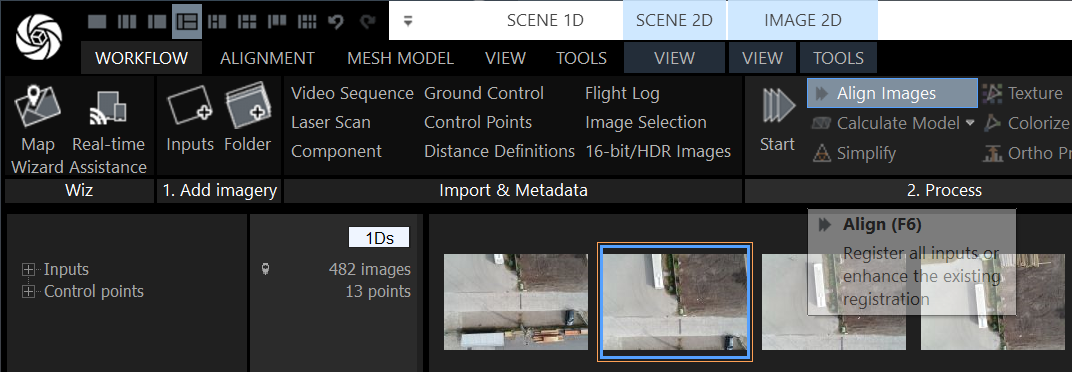Open the SCENE 1D context tab
The image size is (1072, 372).
coord(545,20)
